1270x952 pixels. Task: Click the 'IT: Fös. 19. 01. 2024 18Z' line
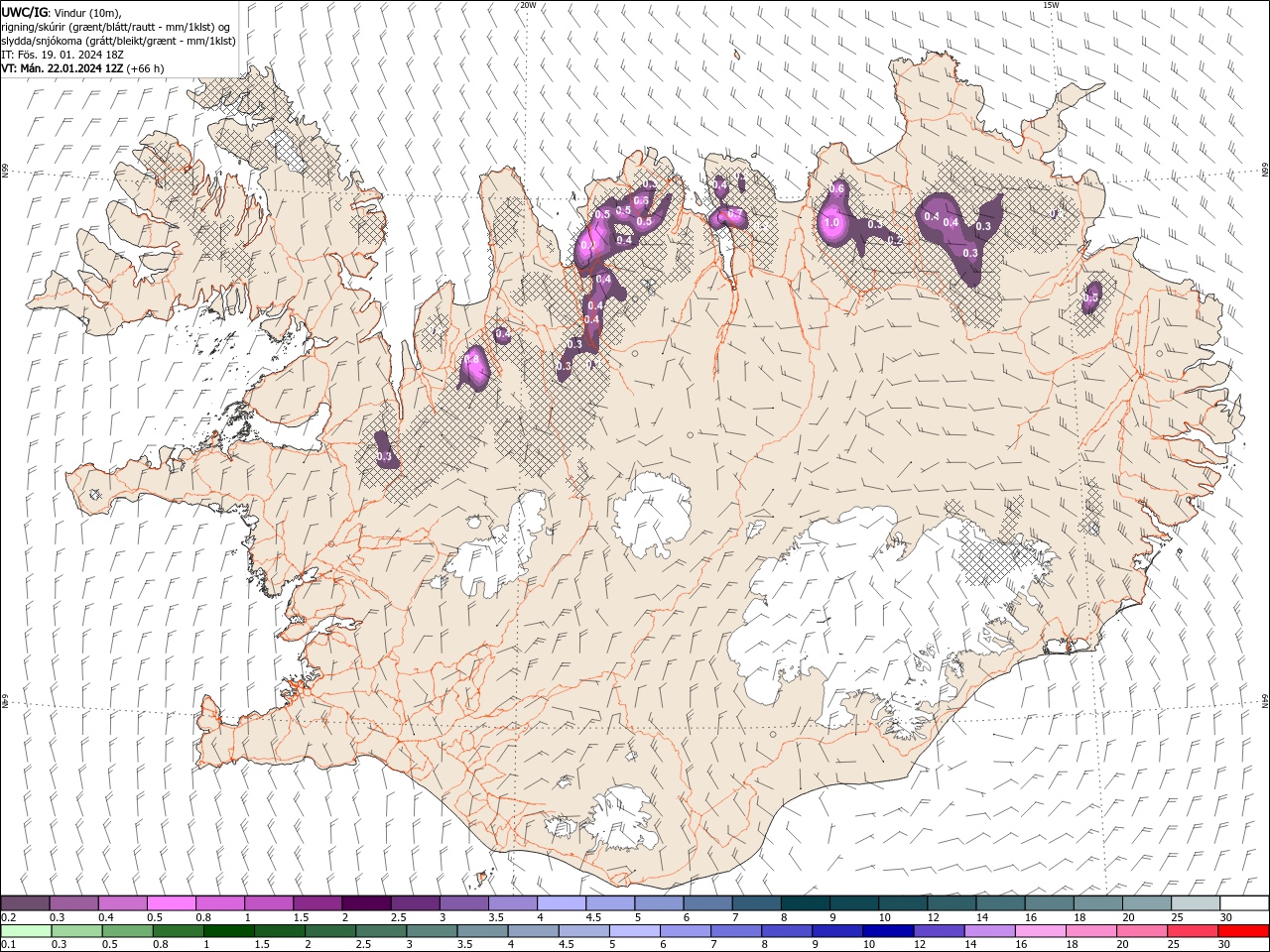tap(63, 55)
